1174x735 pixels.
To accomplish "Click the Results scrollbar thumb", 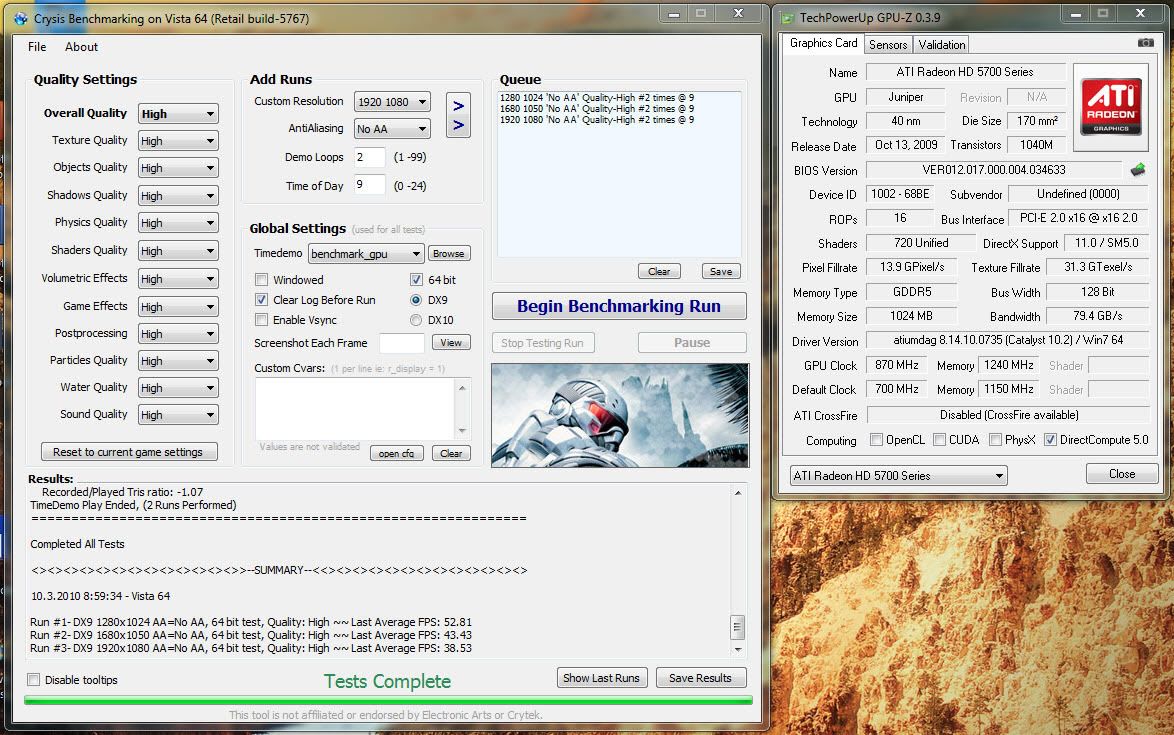I will (x=737, y=626).
